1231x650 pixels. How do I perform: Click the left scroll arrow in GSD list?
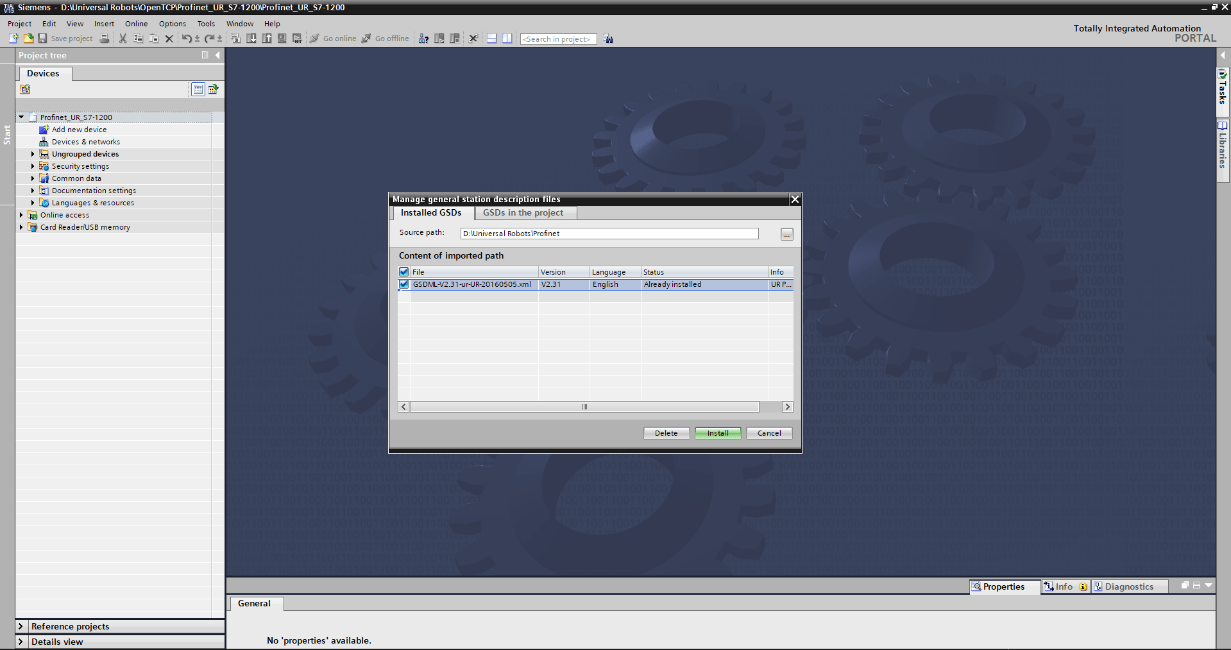404,407
